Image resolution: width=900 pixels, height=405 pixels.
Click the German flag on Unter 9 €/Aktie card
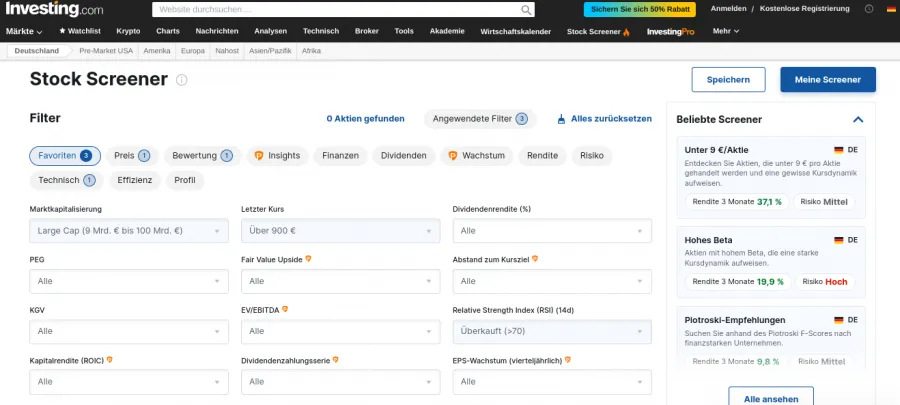(839, 150)
